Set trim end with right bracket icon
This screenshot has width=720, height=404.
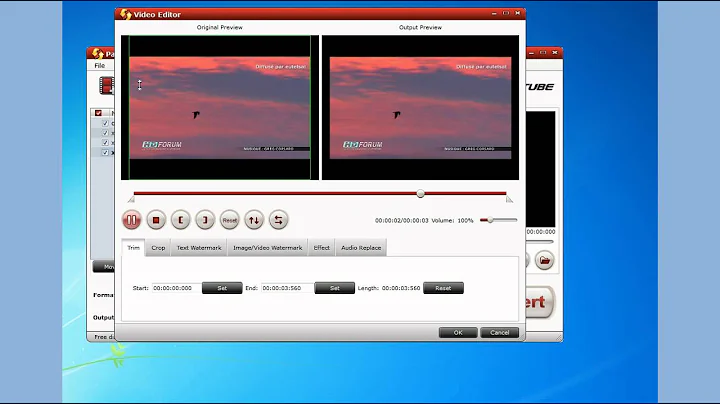(x=205, y=220)
